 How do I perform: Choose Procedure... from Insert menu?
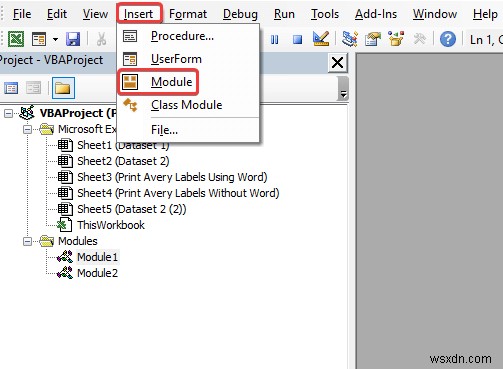tap(189, 36)
